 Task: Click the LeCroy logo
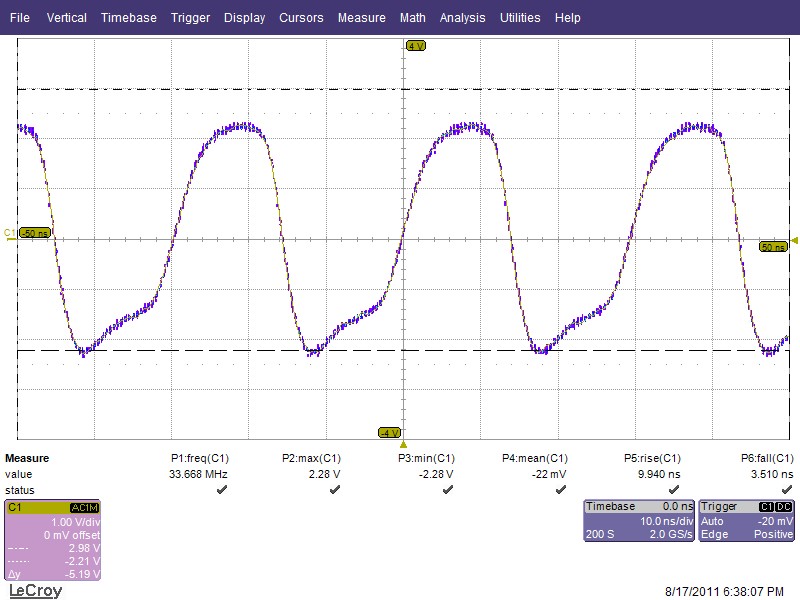tap(35, 590)
